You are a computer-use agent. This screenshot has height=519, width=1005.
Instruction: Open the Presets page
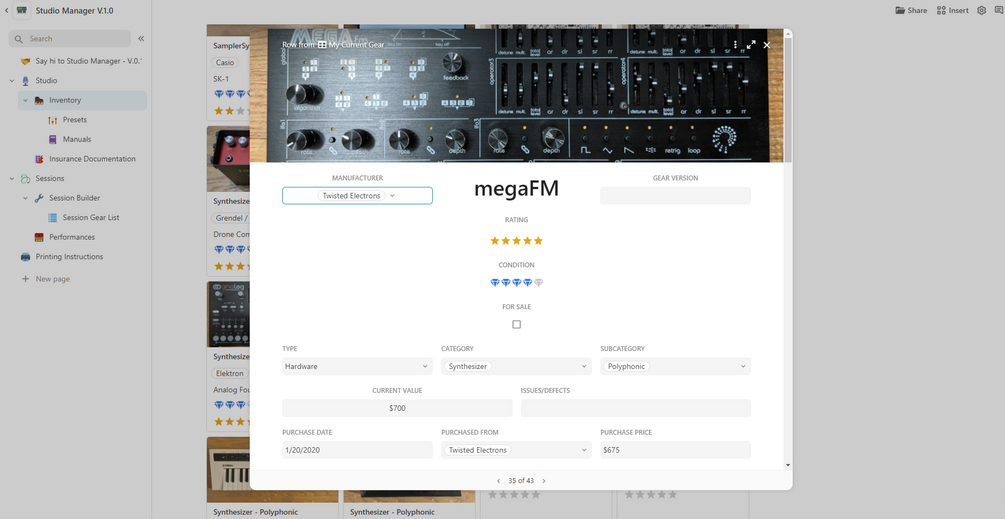click(x=74, y=120)
